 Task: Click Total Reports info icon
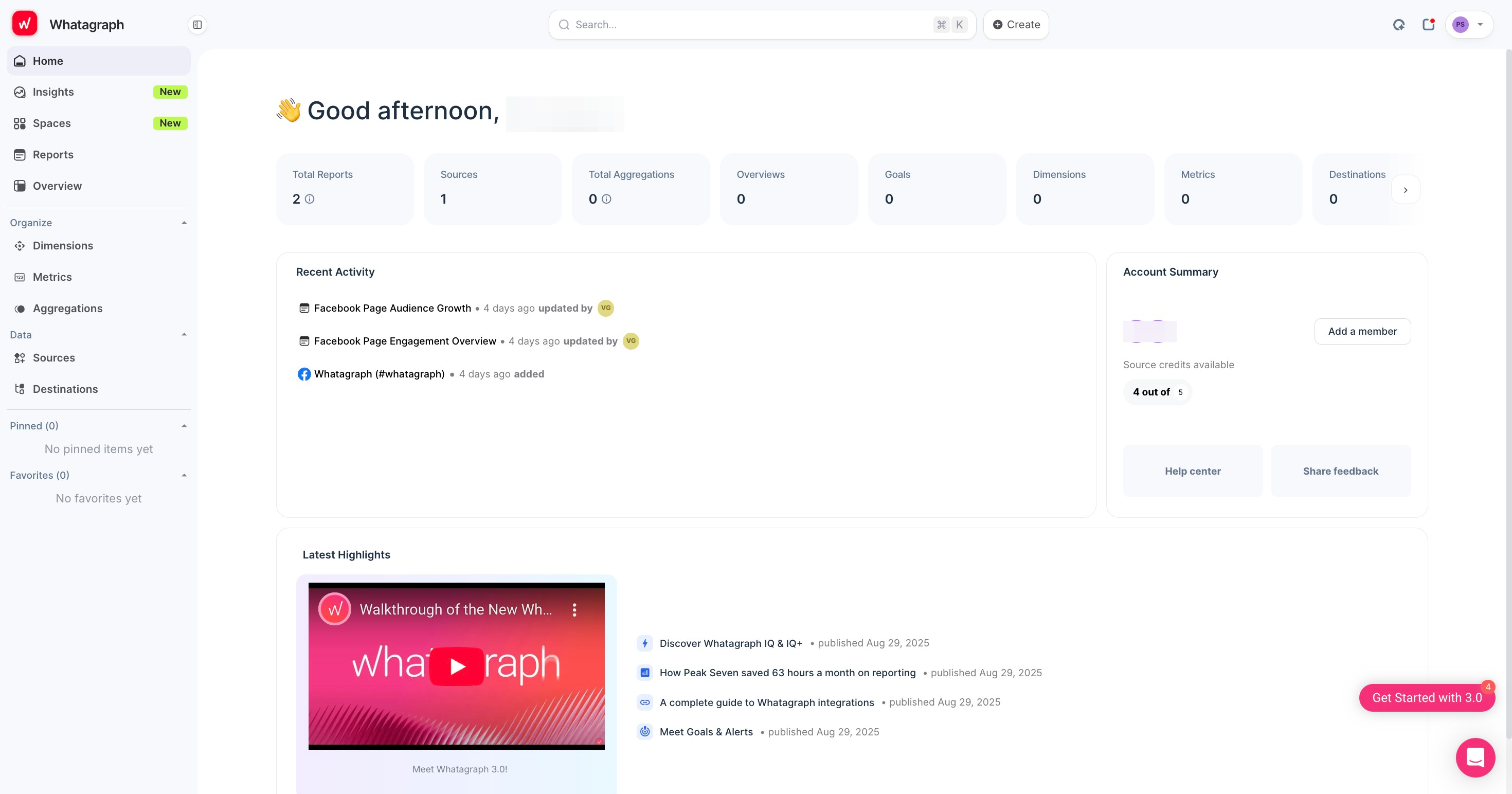310,199
